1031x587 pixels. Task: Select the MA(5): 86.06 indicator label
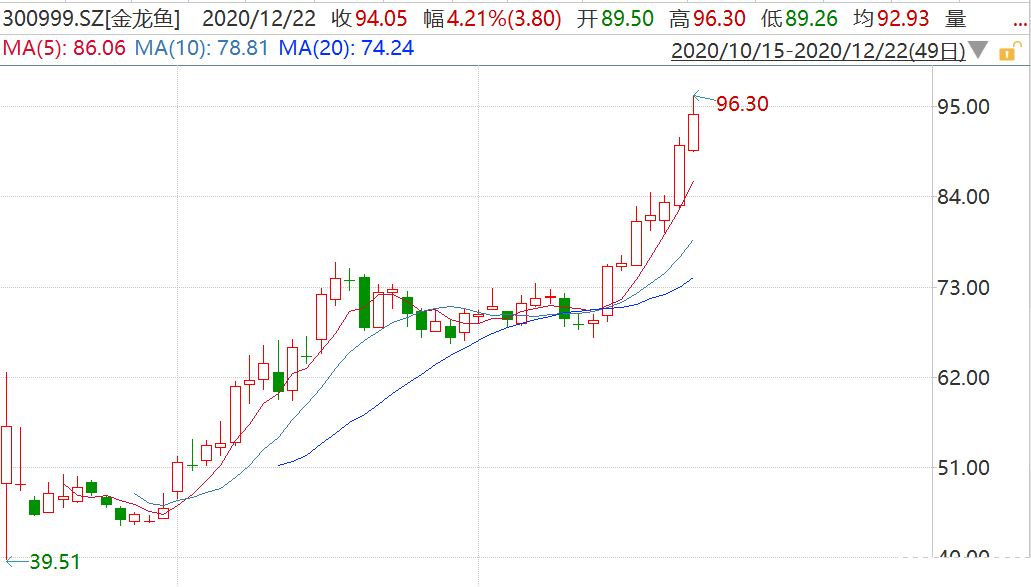click(x=64, y=48)
